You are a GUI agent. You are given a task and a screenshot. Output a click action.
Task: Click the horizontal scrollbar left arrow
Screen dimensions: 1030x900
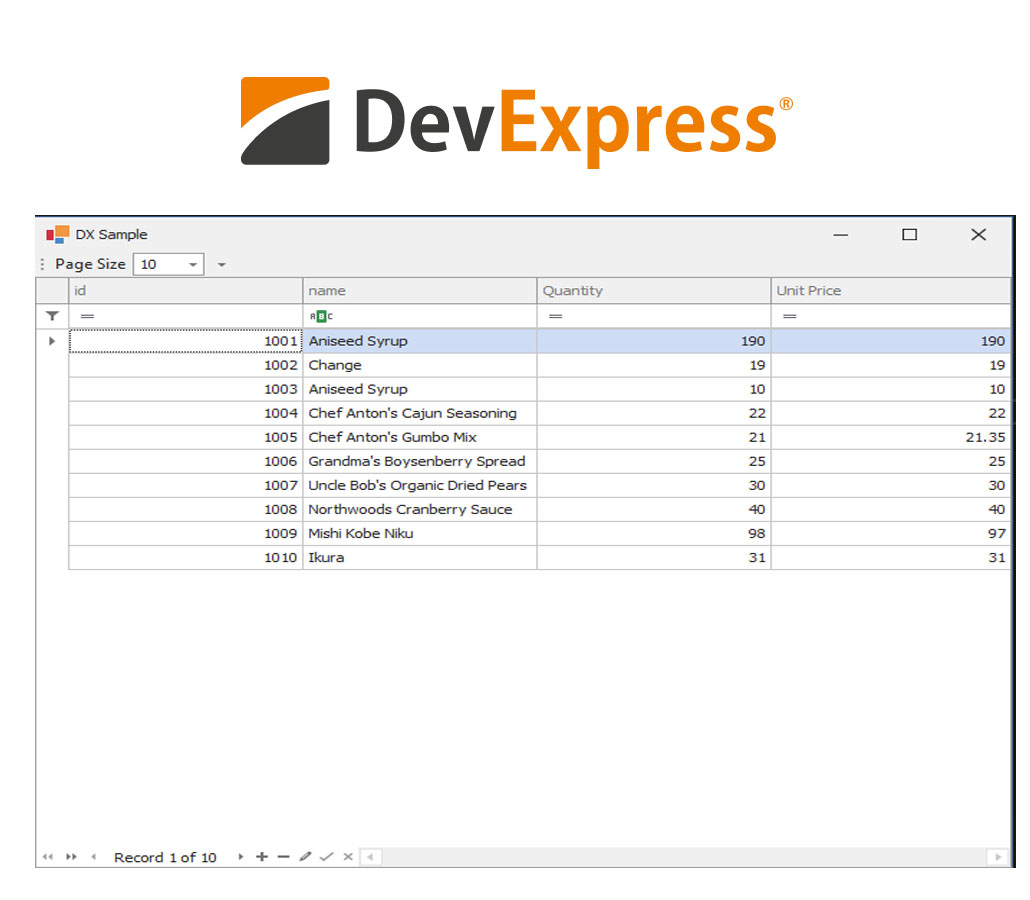pos(371,857)
